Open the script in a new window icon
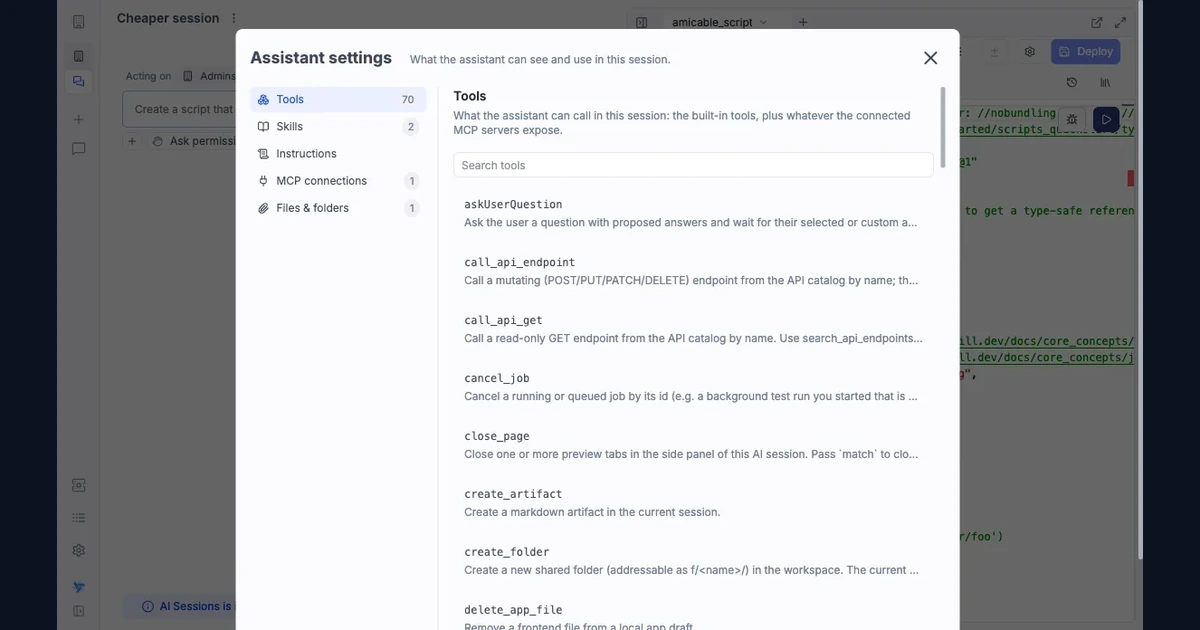This screenshot has width=1200, height=630. tap(1096, 22)
